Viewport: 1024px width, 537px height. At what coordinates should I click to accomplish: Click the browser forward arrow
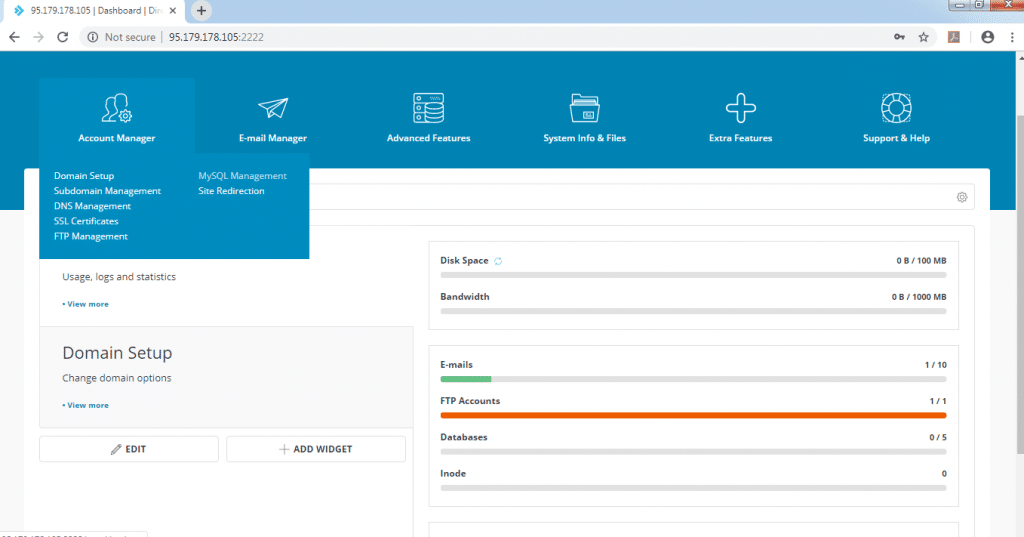point(39,37)
